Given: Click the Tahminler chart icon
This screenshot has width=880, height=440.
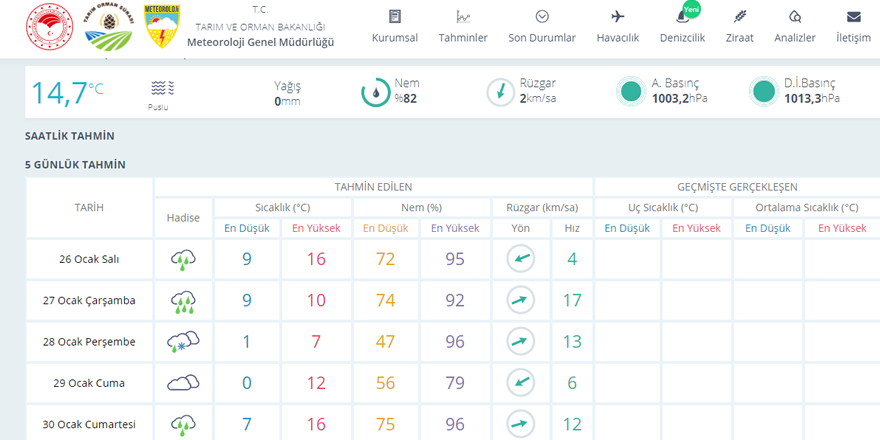Looking at the screenshot, I should pyautogui.click(x=463, y=17).
